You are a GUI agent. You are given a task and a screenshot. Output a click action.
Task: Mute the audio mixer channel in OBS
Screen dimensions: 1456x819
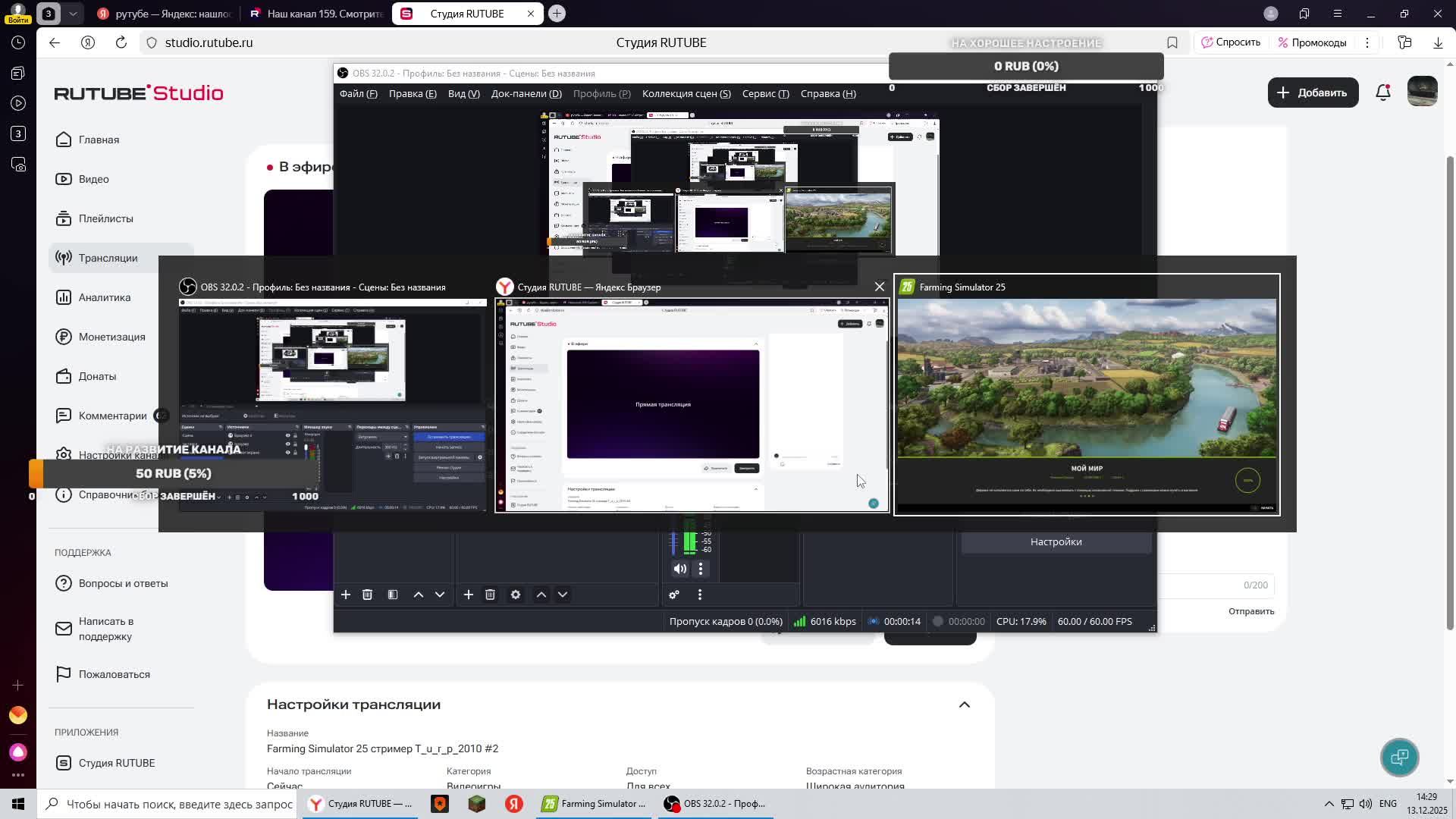coord(680,569)
